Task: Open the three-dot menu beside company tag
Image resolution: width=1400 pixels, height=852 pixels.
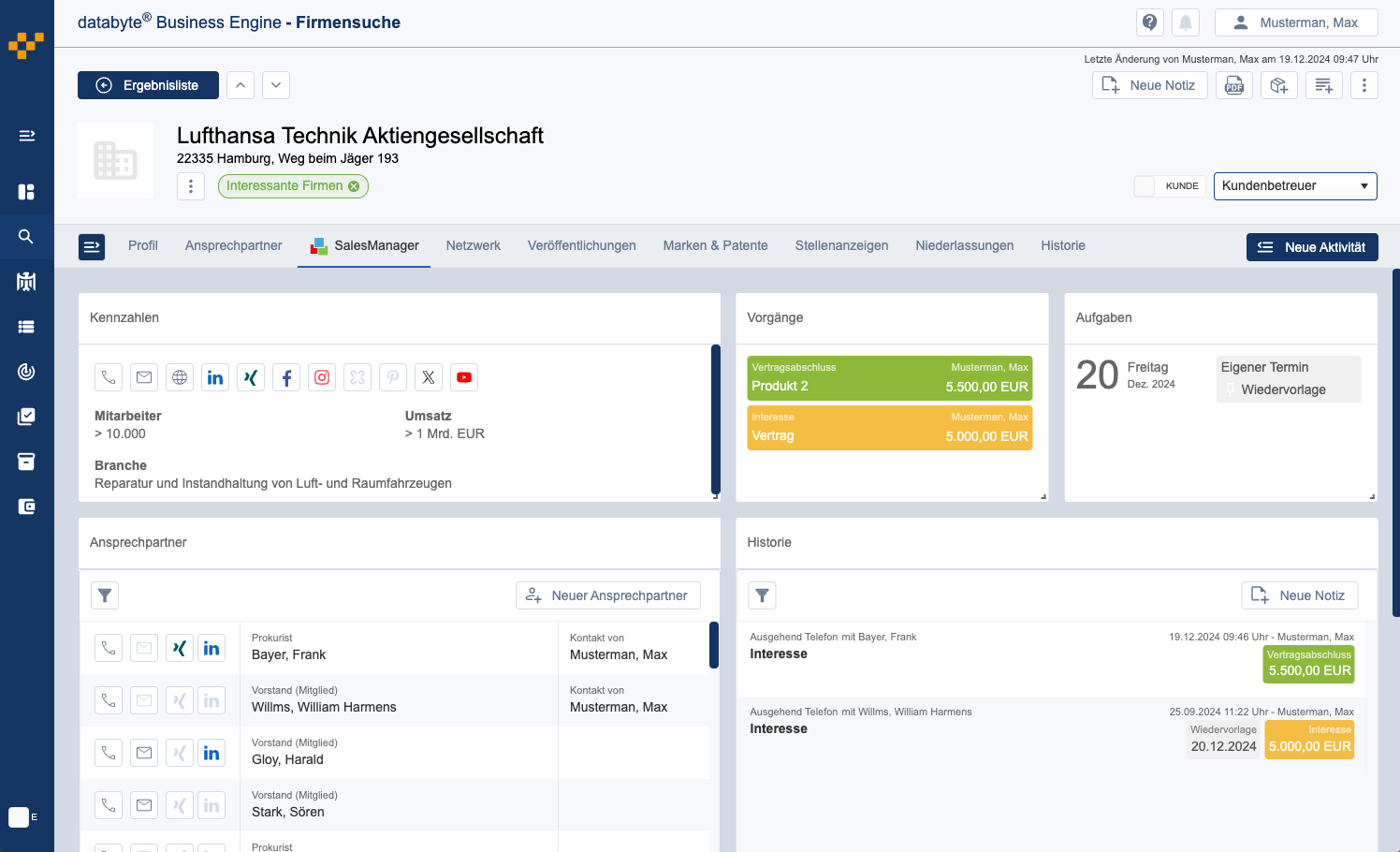Action: [x=191, y=186]
